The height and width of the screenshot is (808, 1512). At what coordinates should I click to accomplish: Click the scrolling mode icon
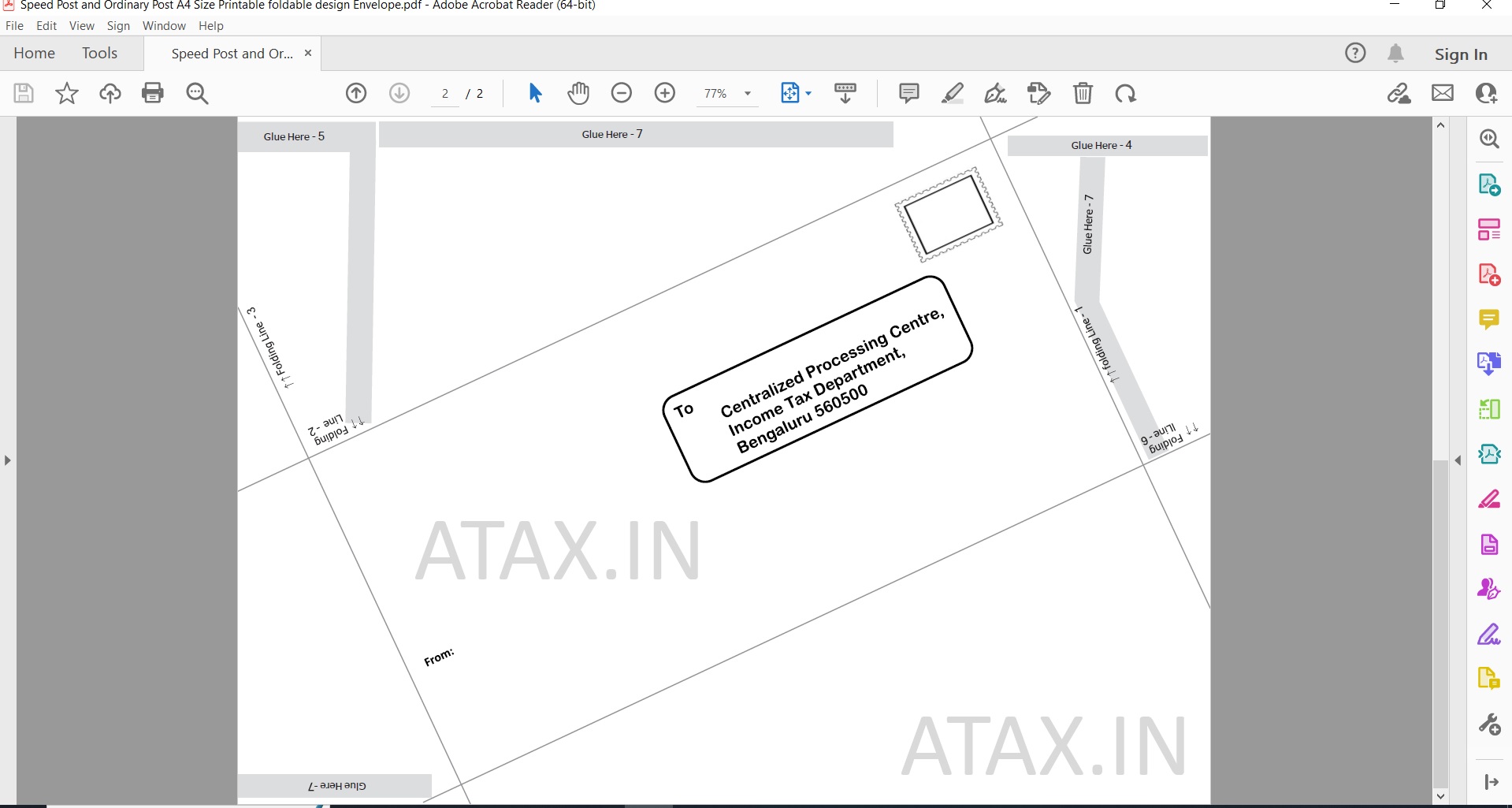(845, 93)
